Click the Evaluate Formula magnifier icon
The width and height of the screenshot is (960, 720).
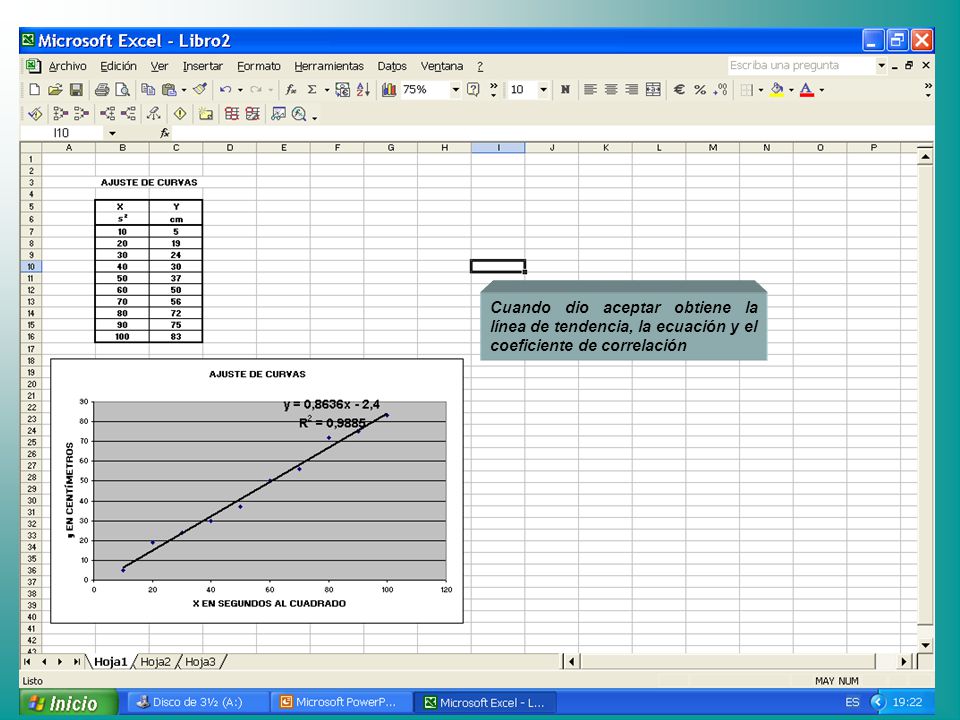coord(299,114)
